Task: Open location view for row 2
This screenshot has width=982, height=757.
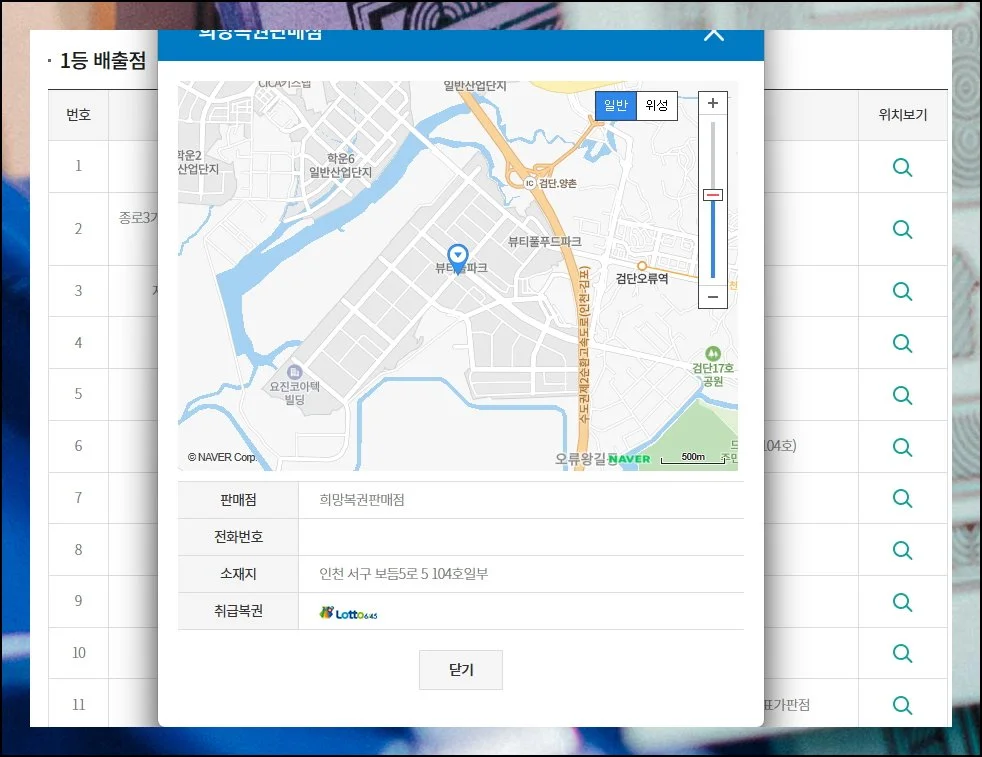Action: click(x=902, y=229)
